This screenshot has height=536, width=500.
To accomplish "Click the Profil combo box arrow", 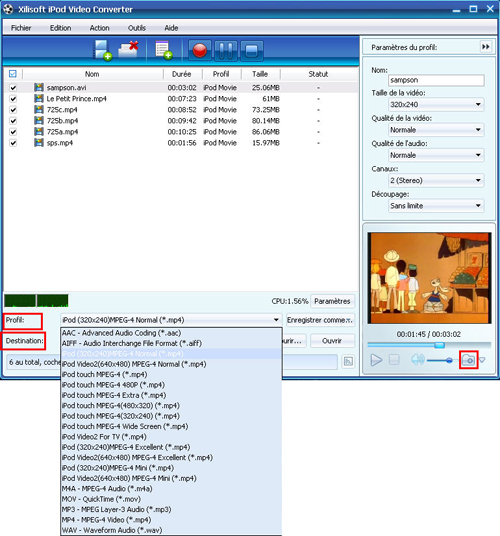I will (x=276, y=320).
